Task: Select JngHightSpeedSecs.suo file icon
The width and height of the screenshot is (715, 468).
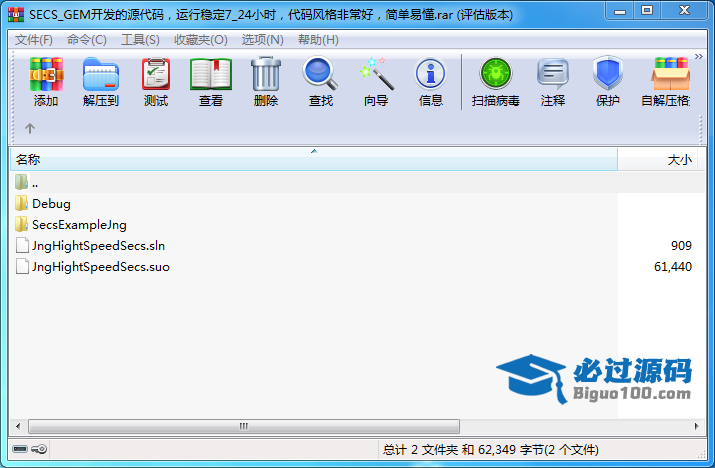Action: click(x=22, y=266)
